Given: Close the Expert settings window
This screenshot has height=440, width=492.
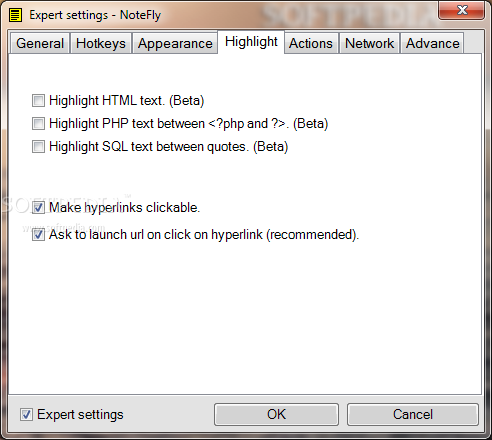Looking at the screenshot, I should point(462,10).
